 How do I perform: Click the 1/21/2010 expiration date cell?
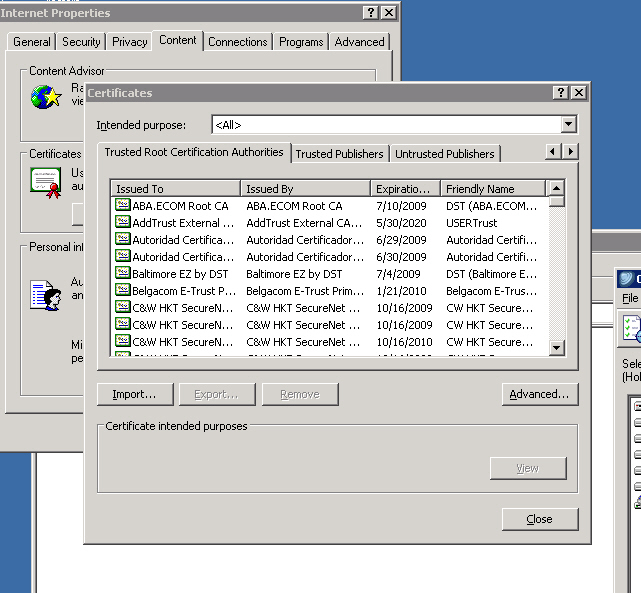tap(401, 291)
